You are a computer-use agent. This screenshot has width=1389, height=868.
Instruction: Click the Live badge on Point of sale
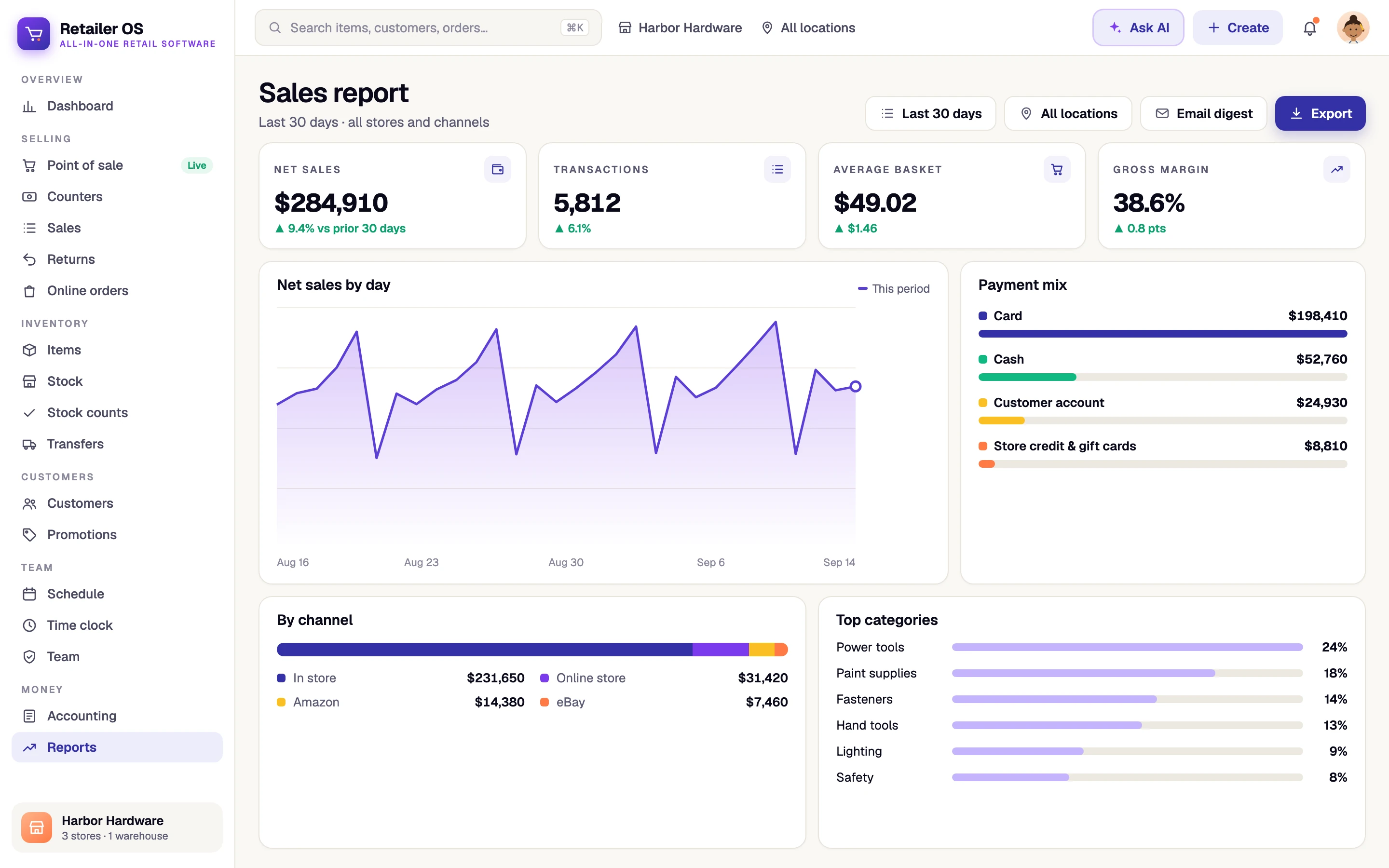click(x=196, y=165)
